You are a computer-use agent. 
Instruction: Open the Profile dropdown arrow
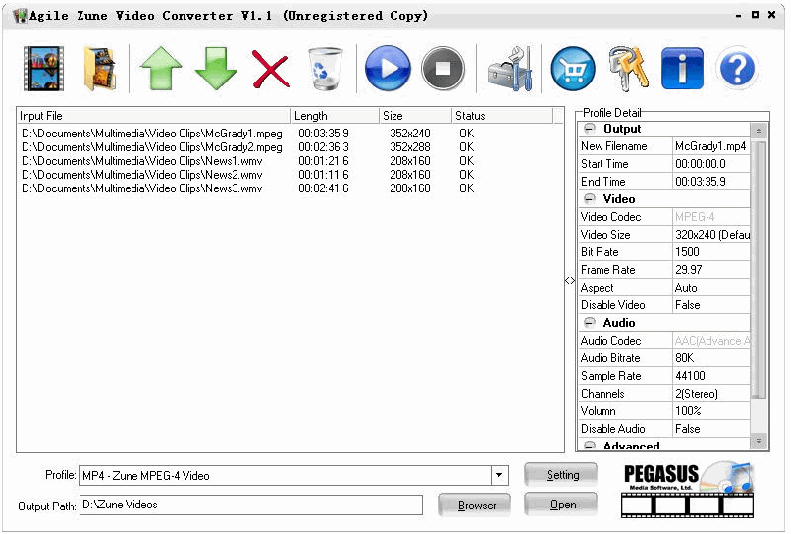click(499, 475)
